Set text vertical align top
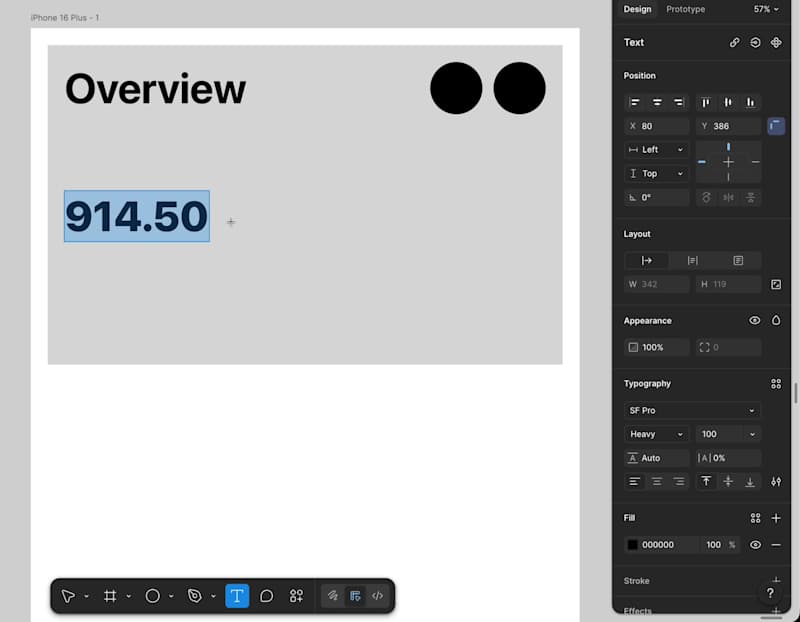 coord(706,482)
